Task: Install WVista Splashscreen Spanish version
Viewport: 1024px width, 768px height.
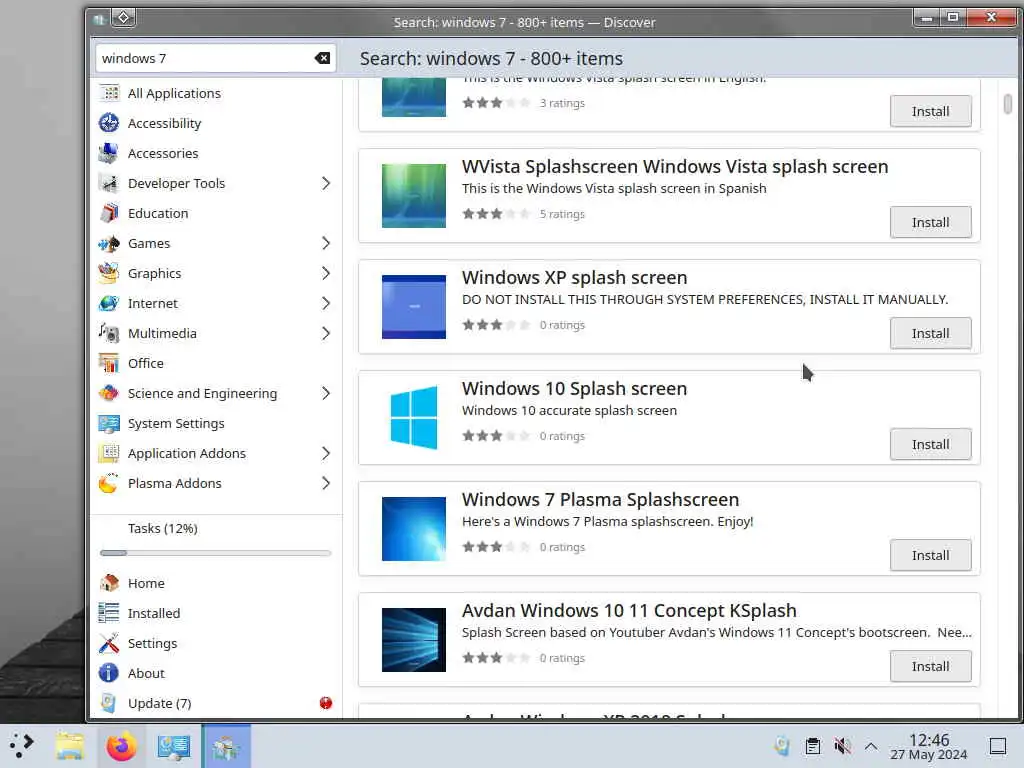Action: 931,223
